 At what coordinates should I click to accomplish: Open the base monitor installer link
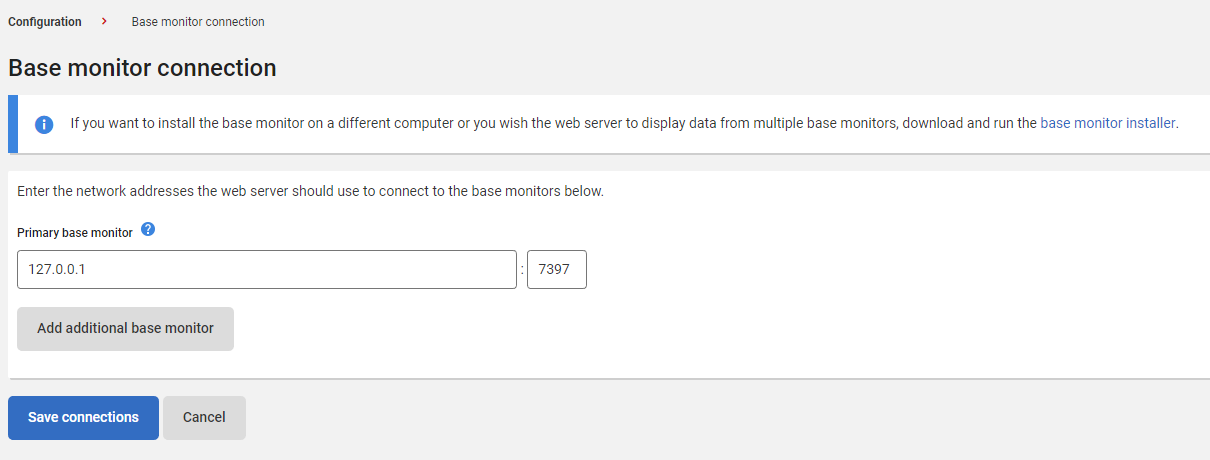(1107, 124)
